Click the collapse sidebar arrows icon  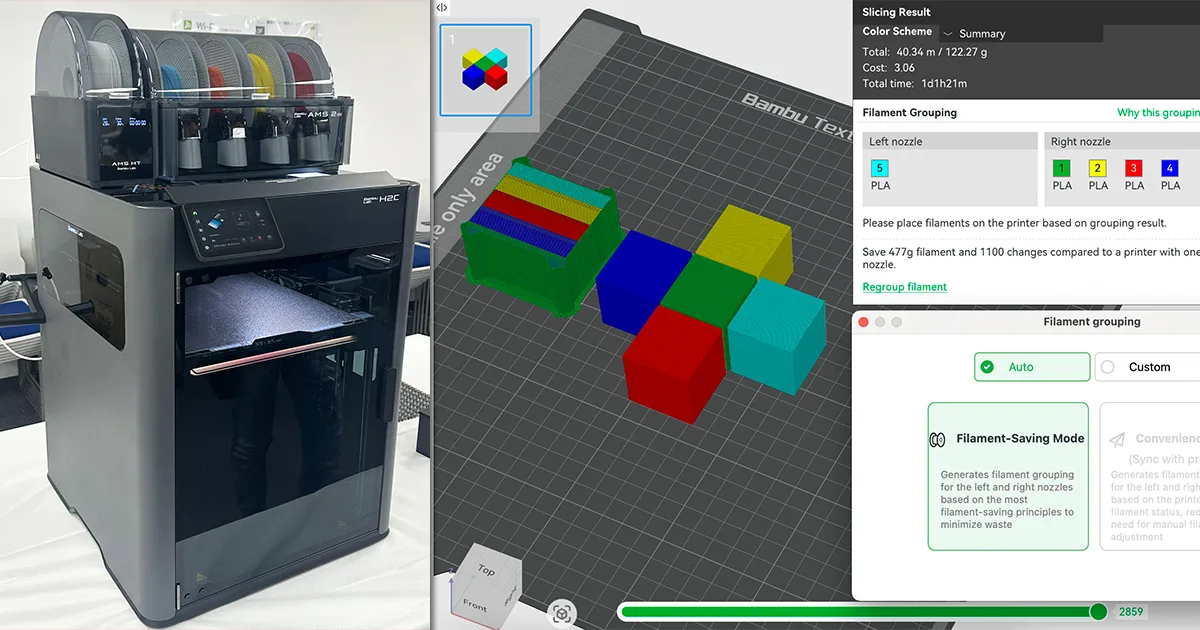pyautogui.click(x=442, y=7)
